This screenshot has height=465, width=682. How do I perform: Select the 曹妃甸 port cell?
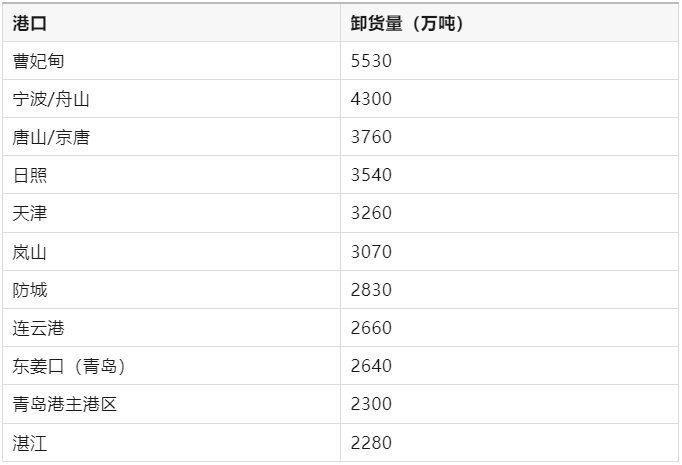(x=171, y=61)
